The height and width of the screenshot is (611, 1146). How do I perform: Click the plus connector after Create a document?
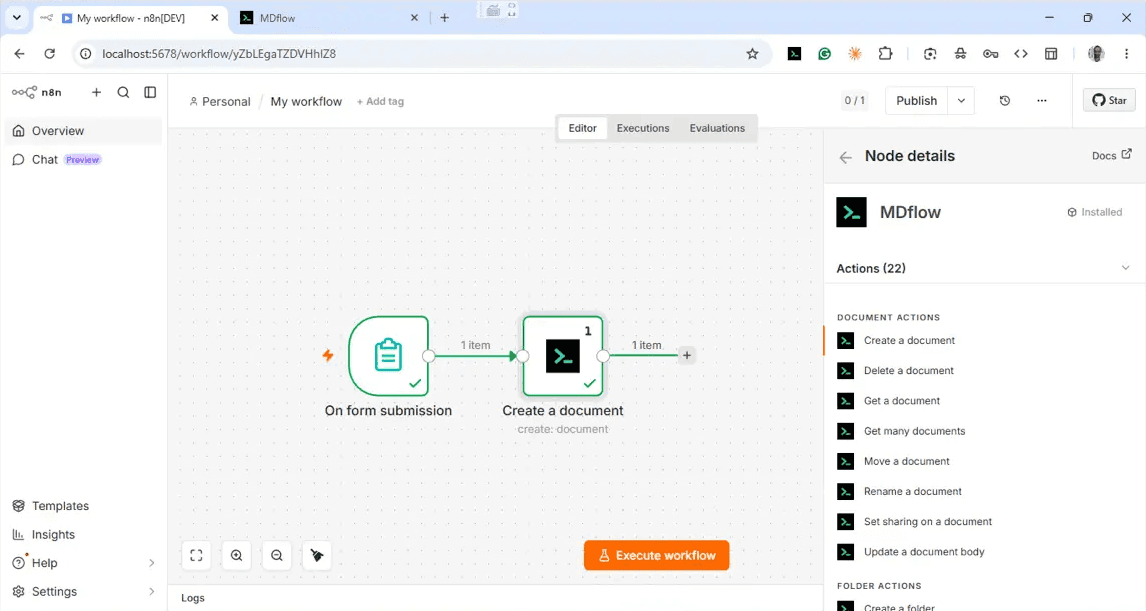pyautogui.click(x=686, y=355)
